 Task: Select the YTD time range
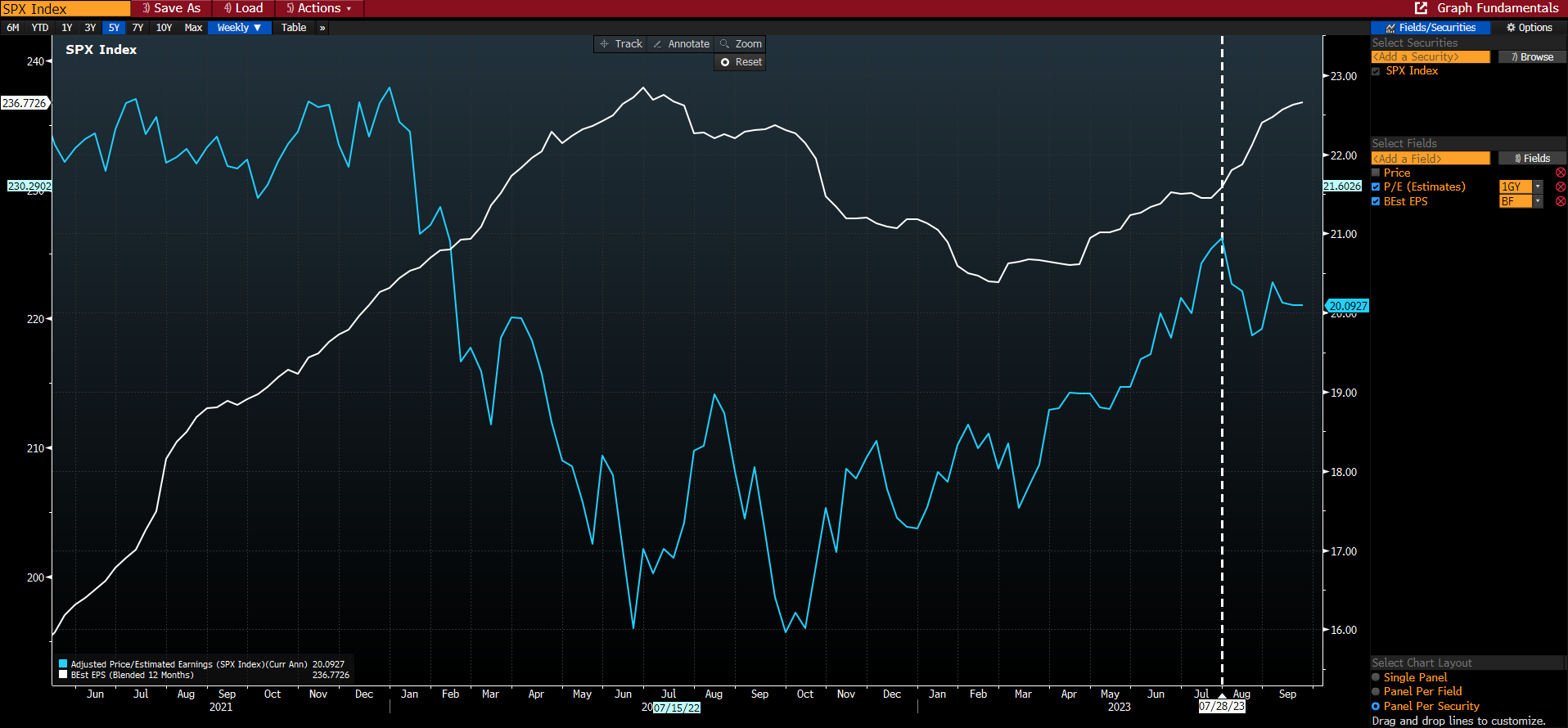(40, 28)
